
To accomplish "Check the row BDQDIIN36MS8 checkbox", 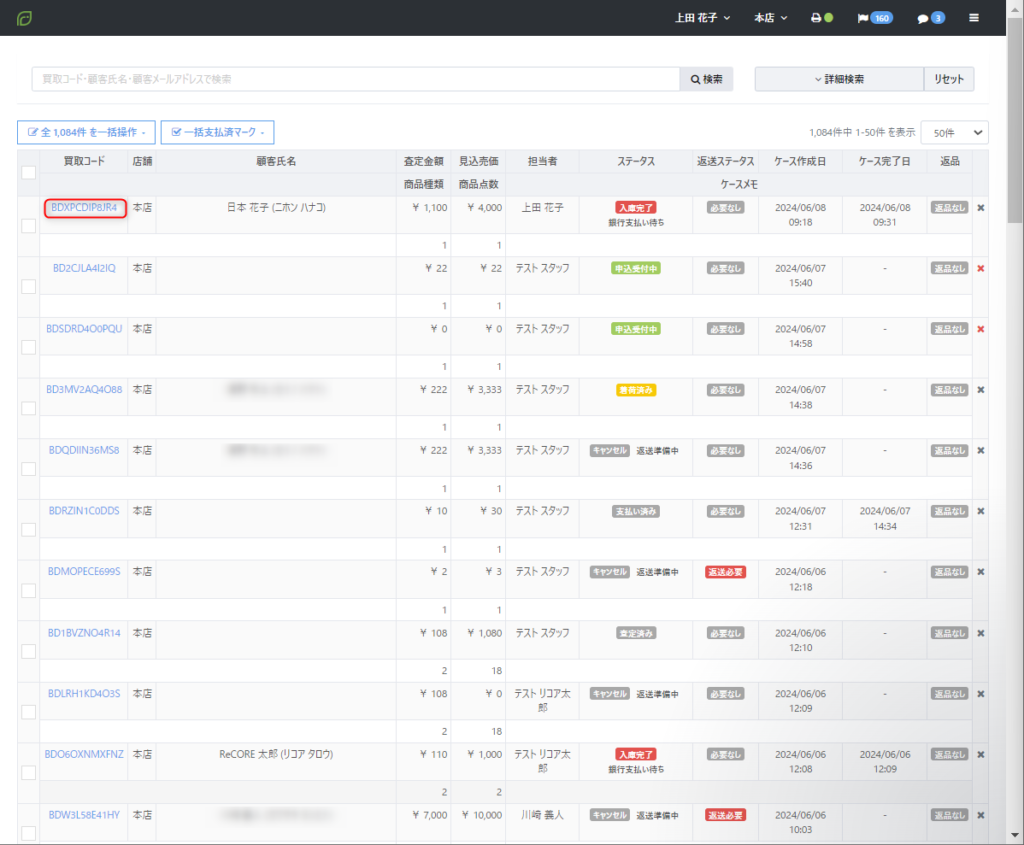I will pos(29,469).
